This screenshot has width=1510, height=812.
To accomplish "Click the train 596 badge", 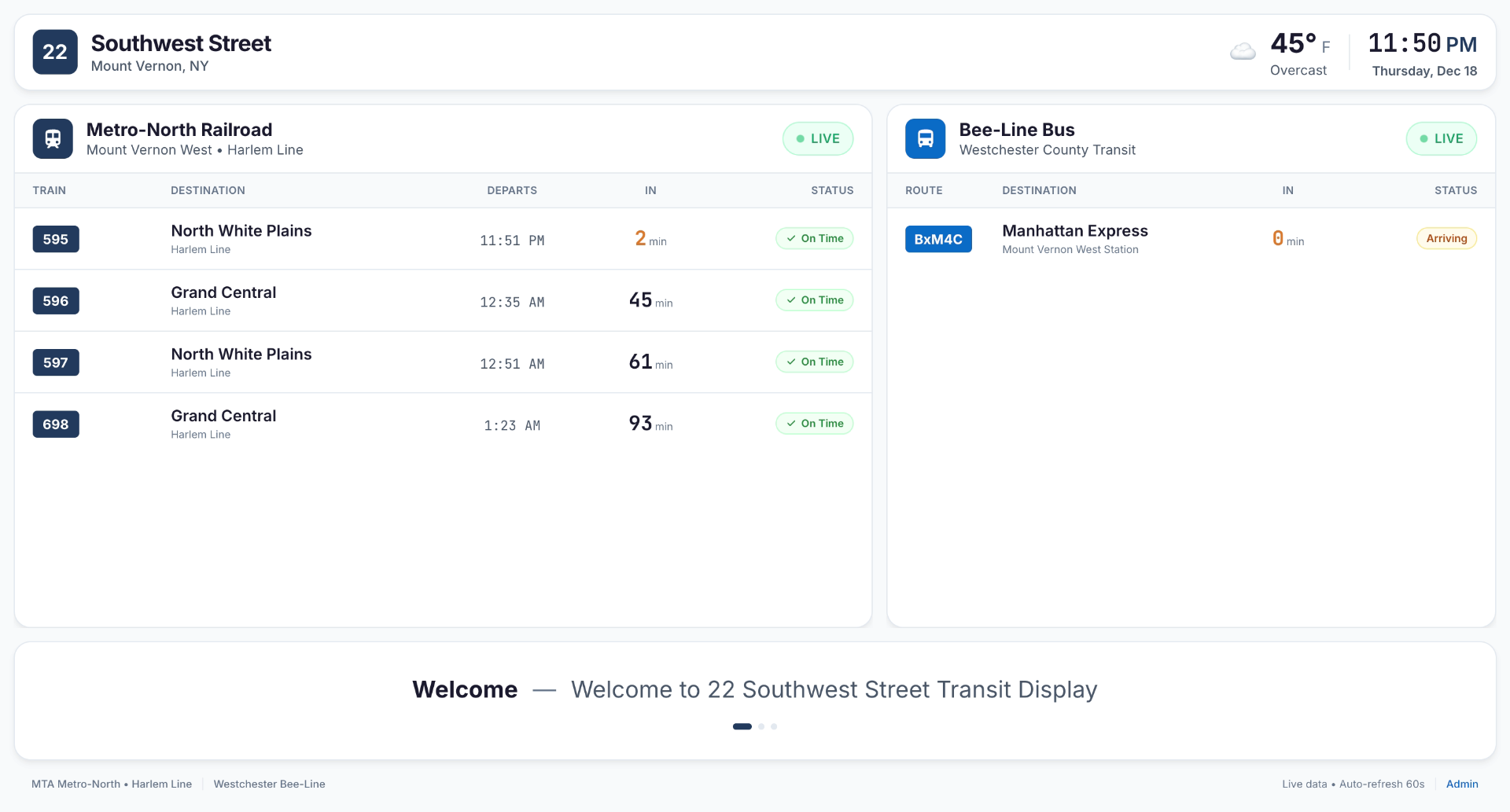I will pos(56,300).
